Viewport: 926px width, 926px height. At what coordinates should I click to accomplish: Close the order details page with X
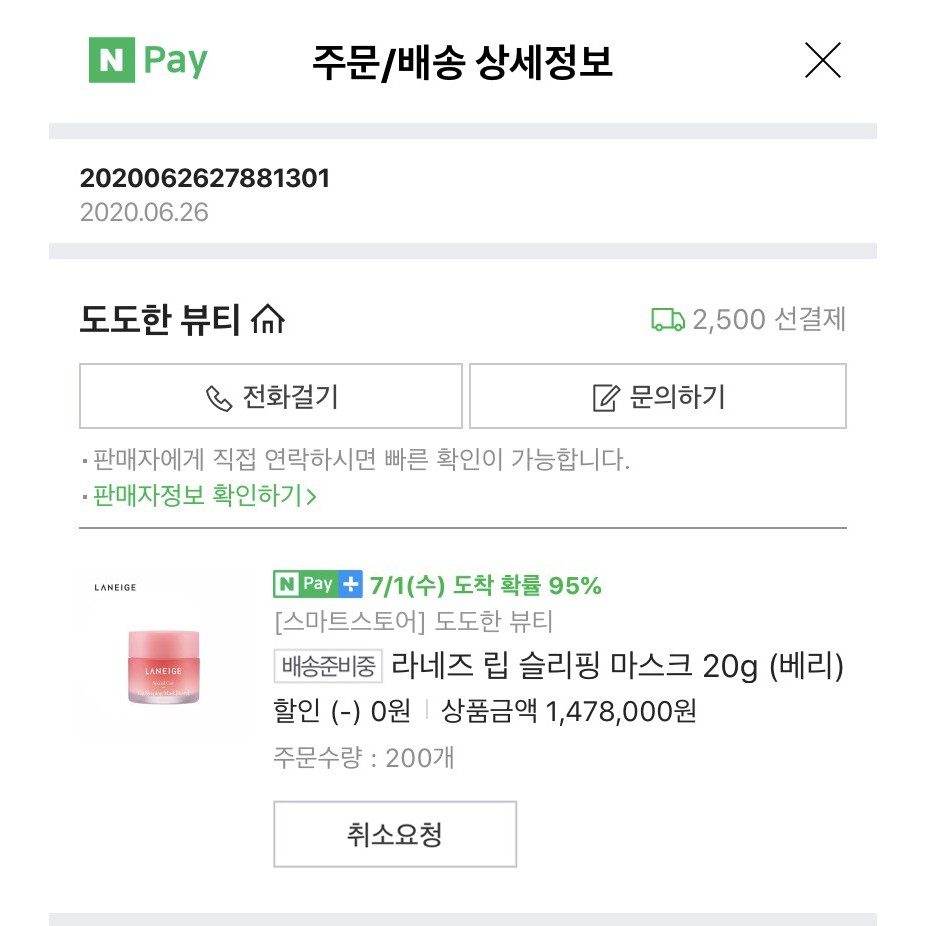click(x=822, y=62)
